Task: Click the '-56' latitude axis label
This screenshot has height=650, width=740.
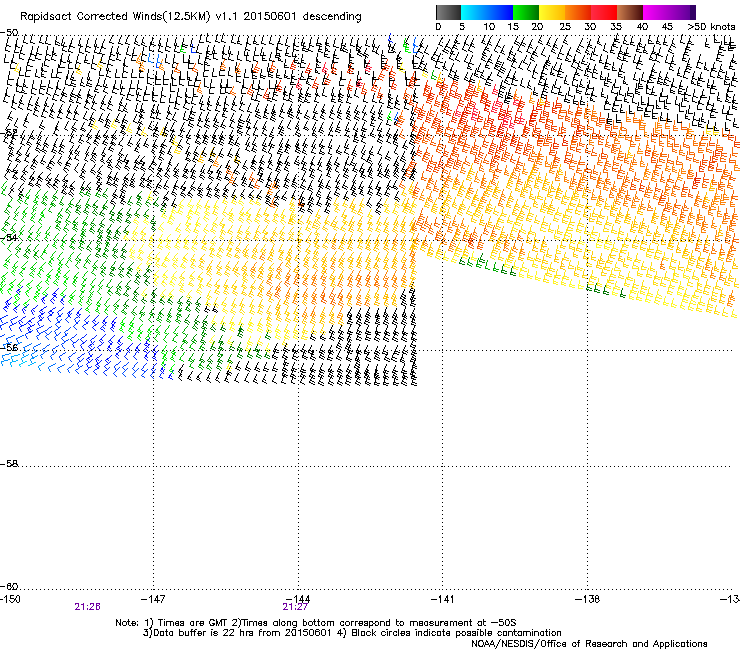Action: coord(9,347)
